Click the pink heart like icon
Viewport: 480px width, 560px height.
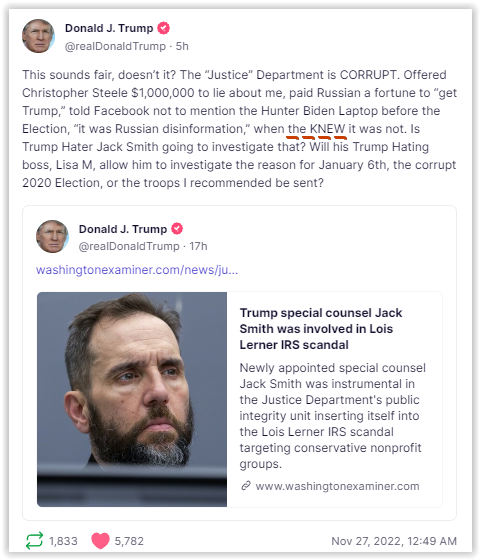click(100, 541)
